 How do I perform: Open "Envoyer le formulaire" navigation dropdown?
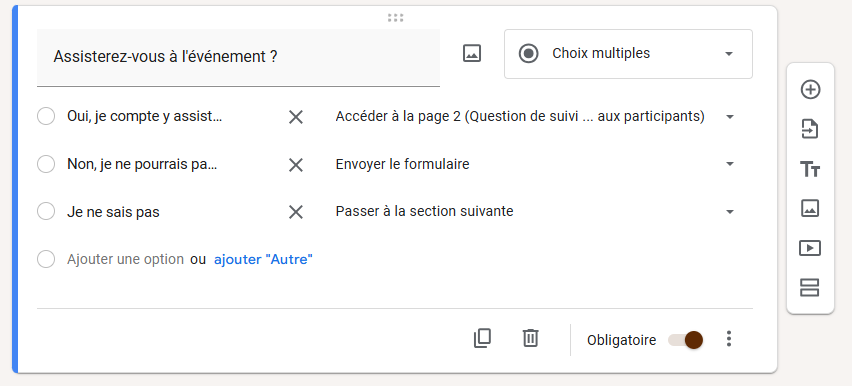click(x=535, y=164)
